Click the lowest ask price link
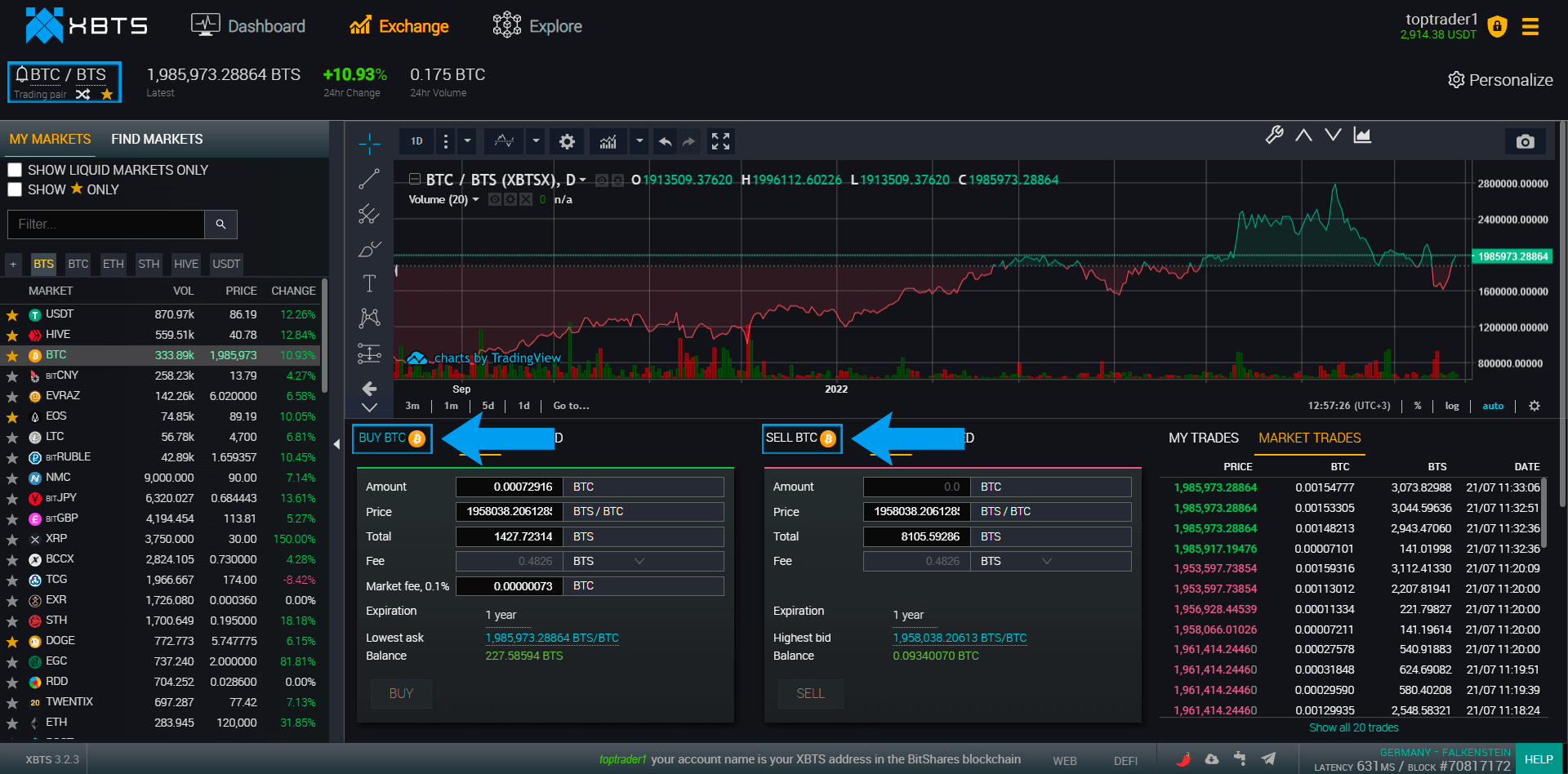1568x774 pixels. coord(552,638)
